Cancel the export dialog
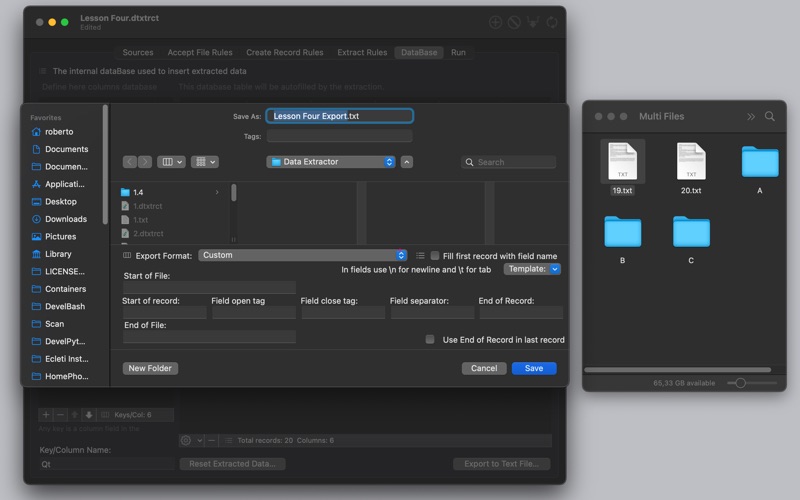This screenshot has width=800, height=500. tap(484, 368)
